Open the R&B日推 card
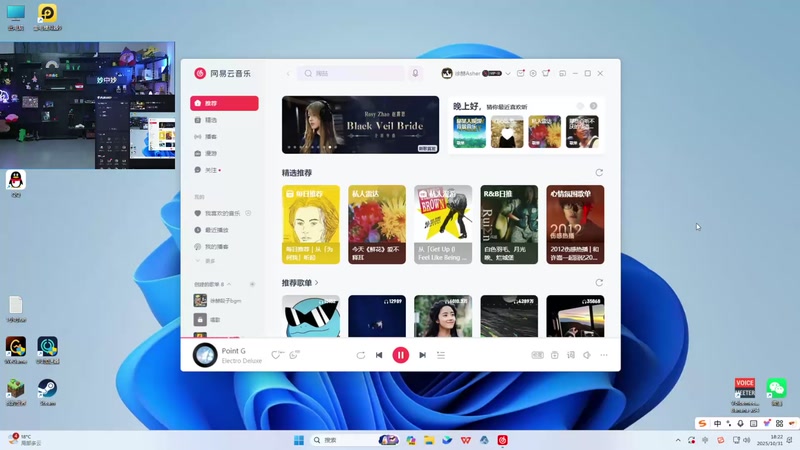 [509, 224]
